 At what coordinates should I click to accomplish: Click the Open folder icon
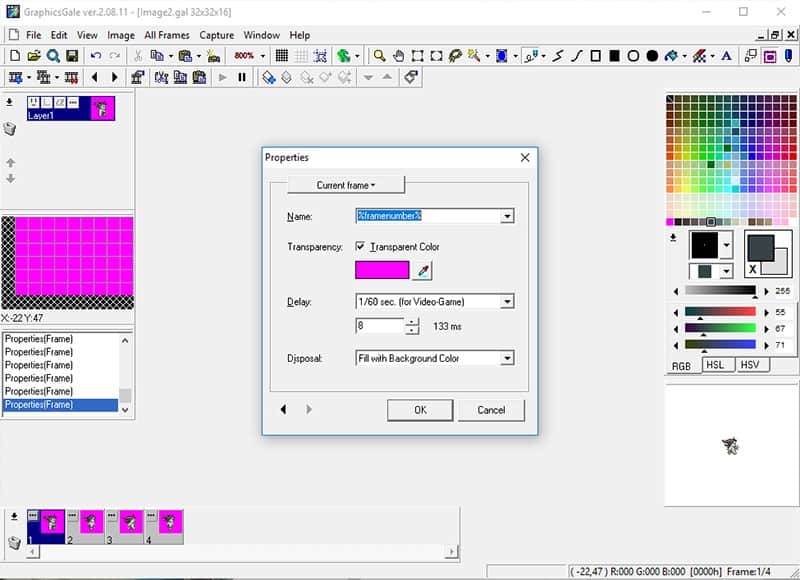34,56
